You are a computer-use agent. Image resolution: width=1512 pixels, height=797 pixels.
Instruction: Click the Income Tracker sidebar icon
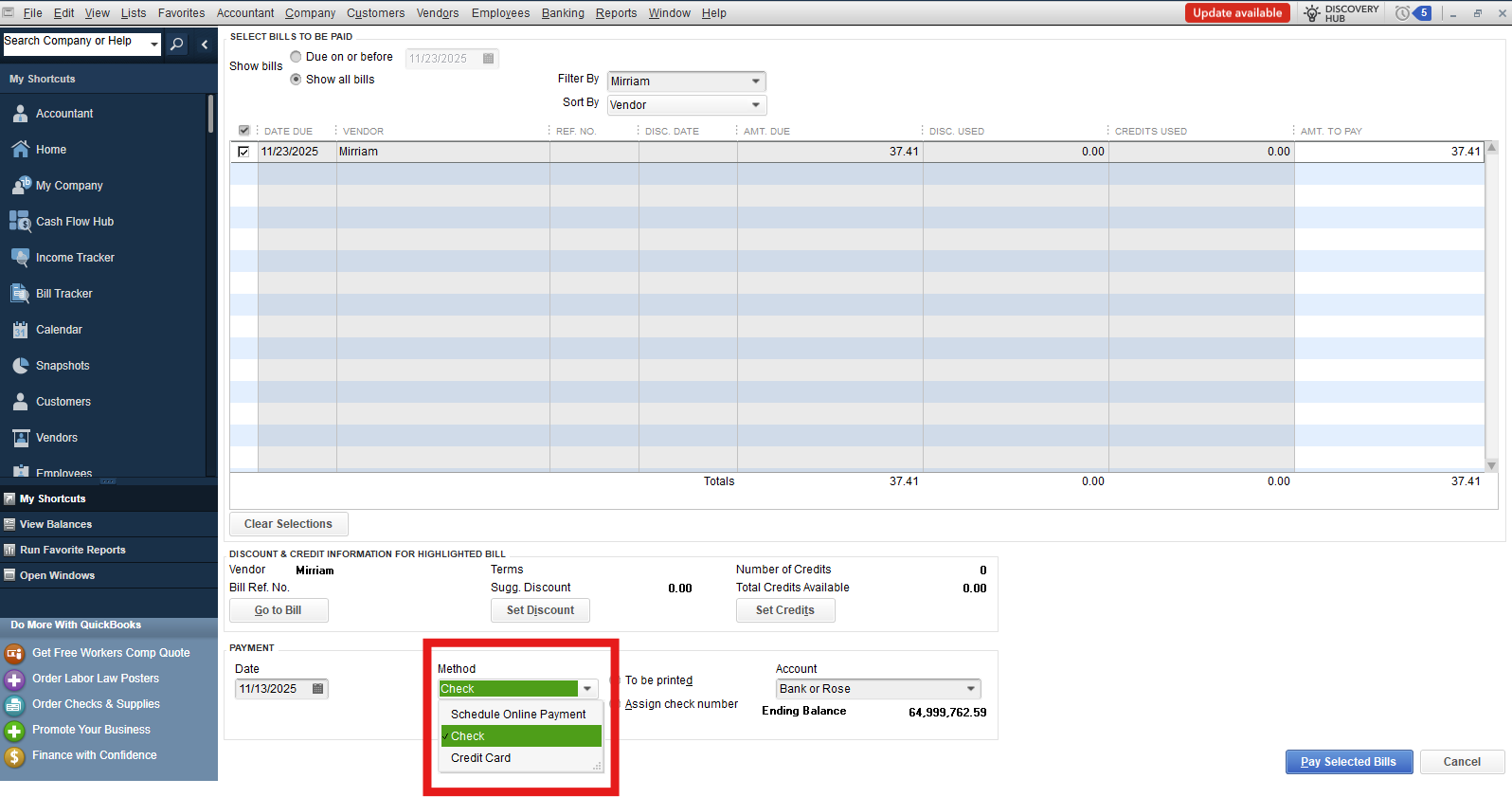click(x=20, y=257)
